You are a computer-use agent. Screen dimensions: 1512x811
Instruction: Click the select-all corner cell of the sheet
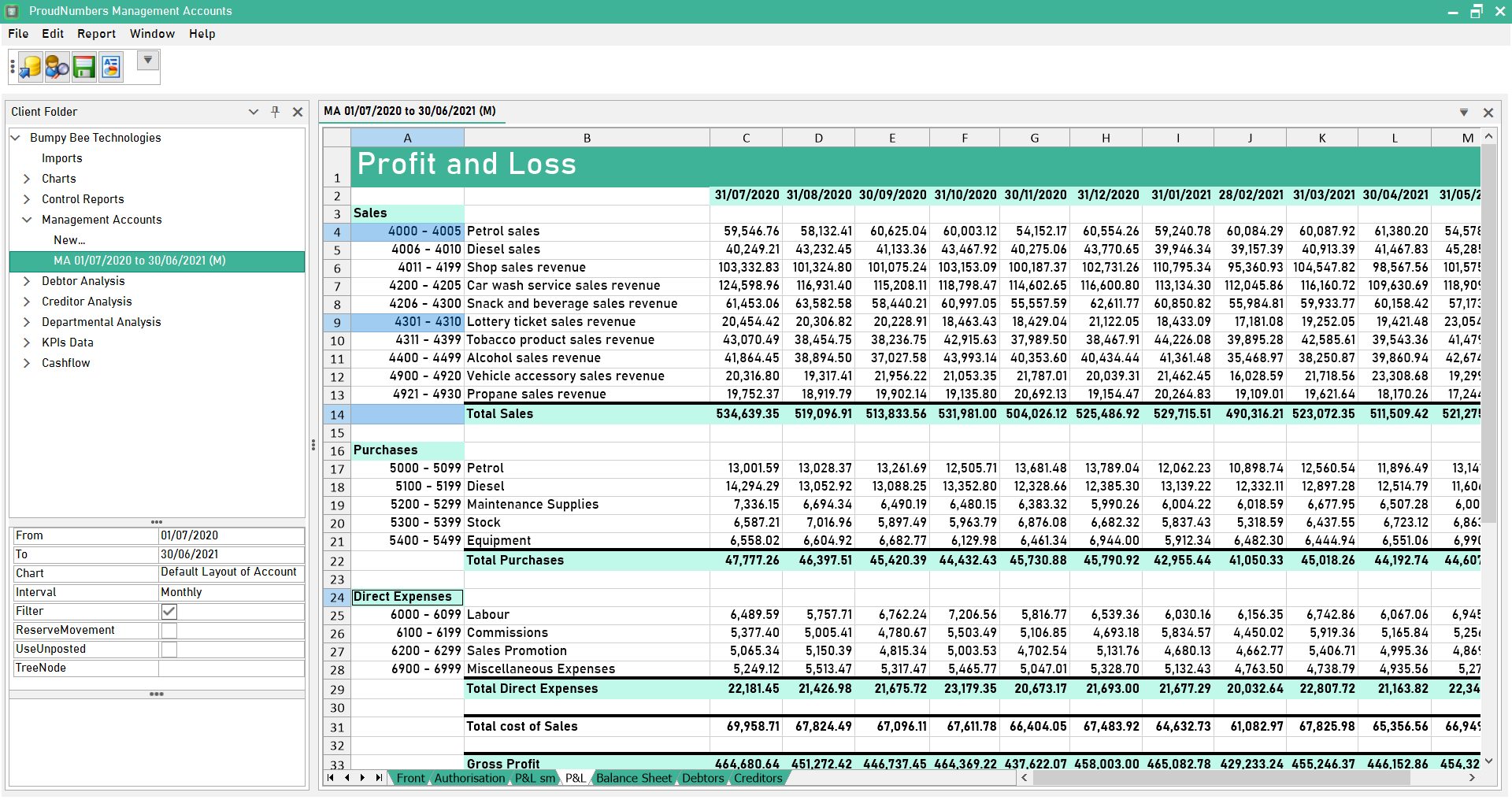tap(337, 138)
